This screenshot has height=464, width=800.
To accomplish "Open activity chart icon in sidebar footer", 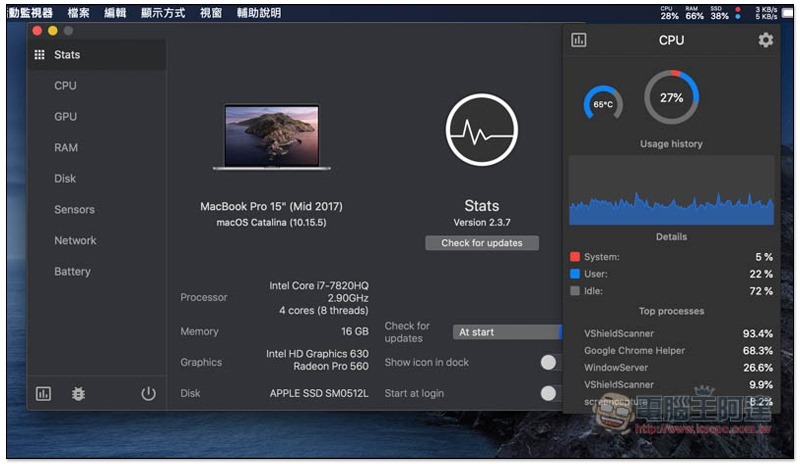I will [x=43, y=394].
